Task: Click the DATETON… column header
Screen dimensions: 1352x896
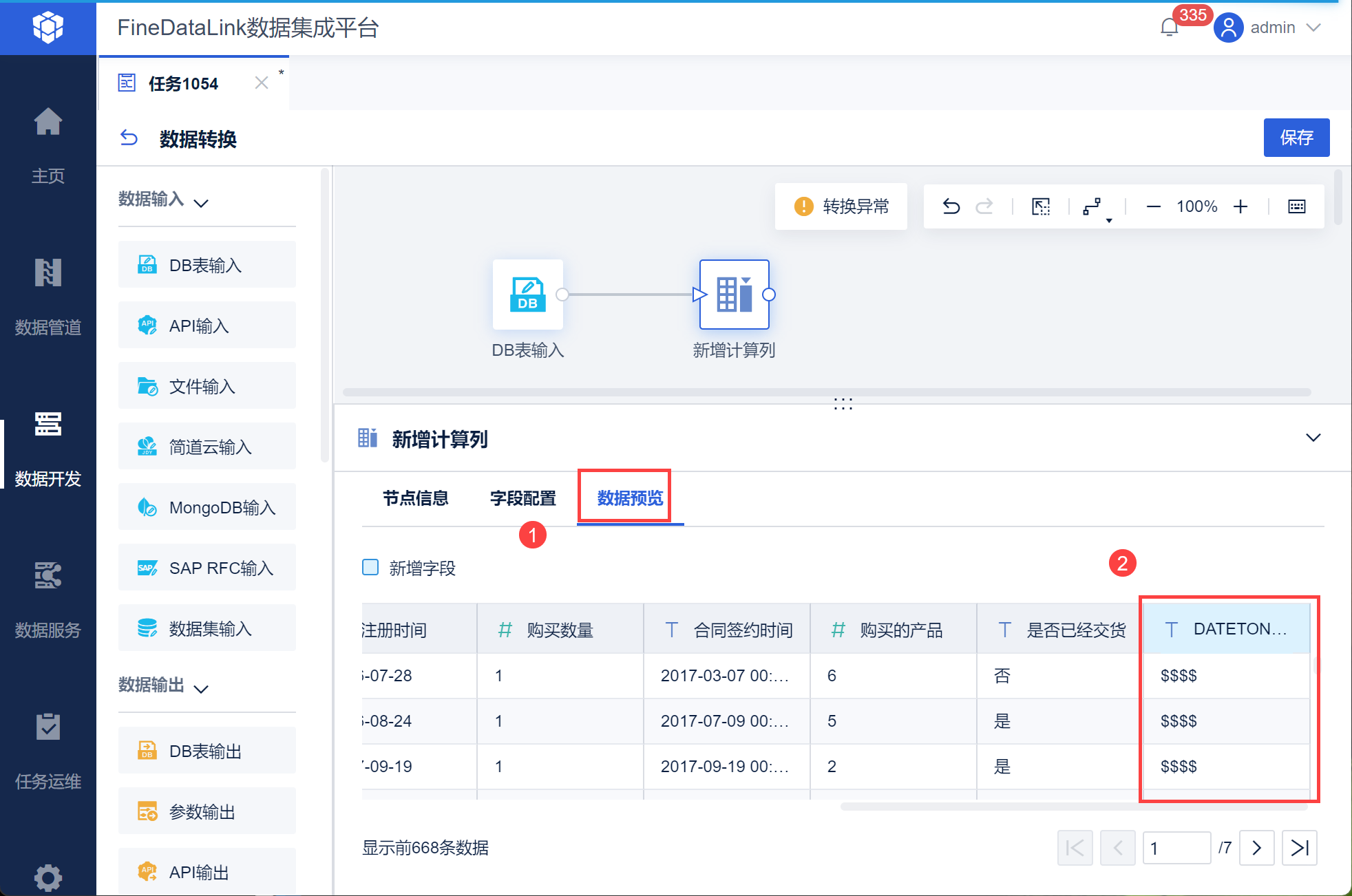Action: [1227, 629]
